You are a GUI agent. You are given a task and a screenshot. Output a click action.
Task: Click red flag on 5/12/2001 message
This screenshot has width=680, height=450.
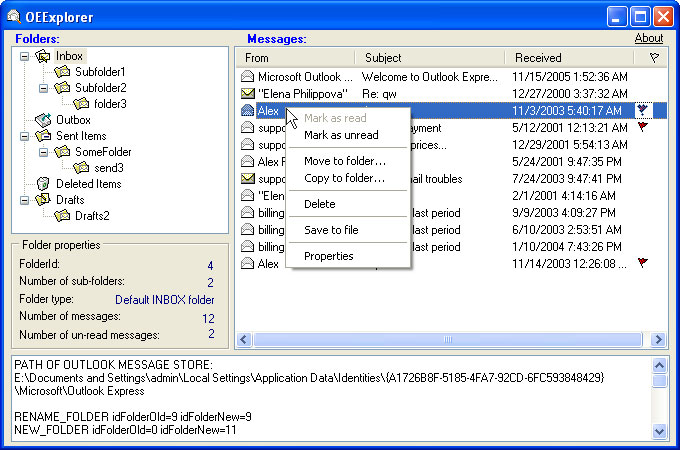click(x=643, y=127)
